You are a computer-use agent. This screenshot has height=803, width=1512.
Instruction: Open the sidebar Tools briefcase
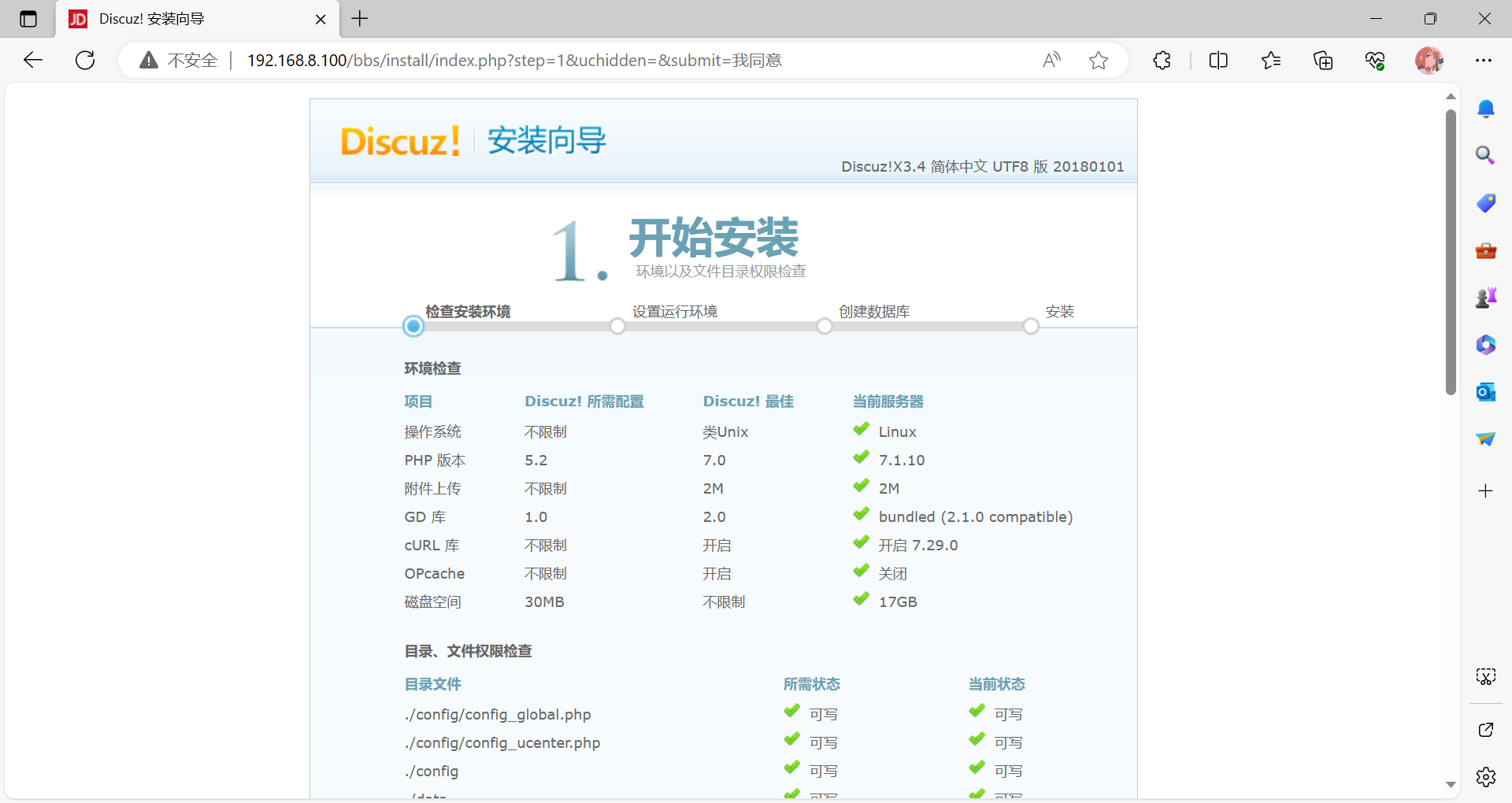coord(1486,251)
